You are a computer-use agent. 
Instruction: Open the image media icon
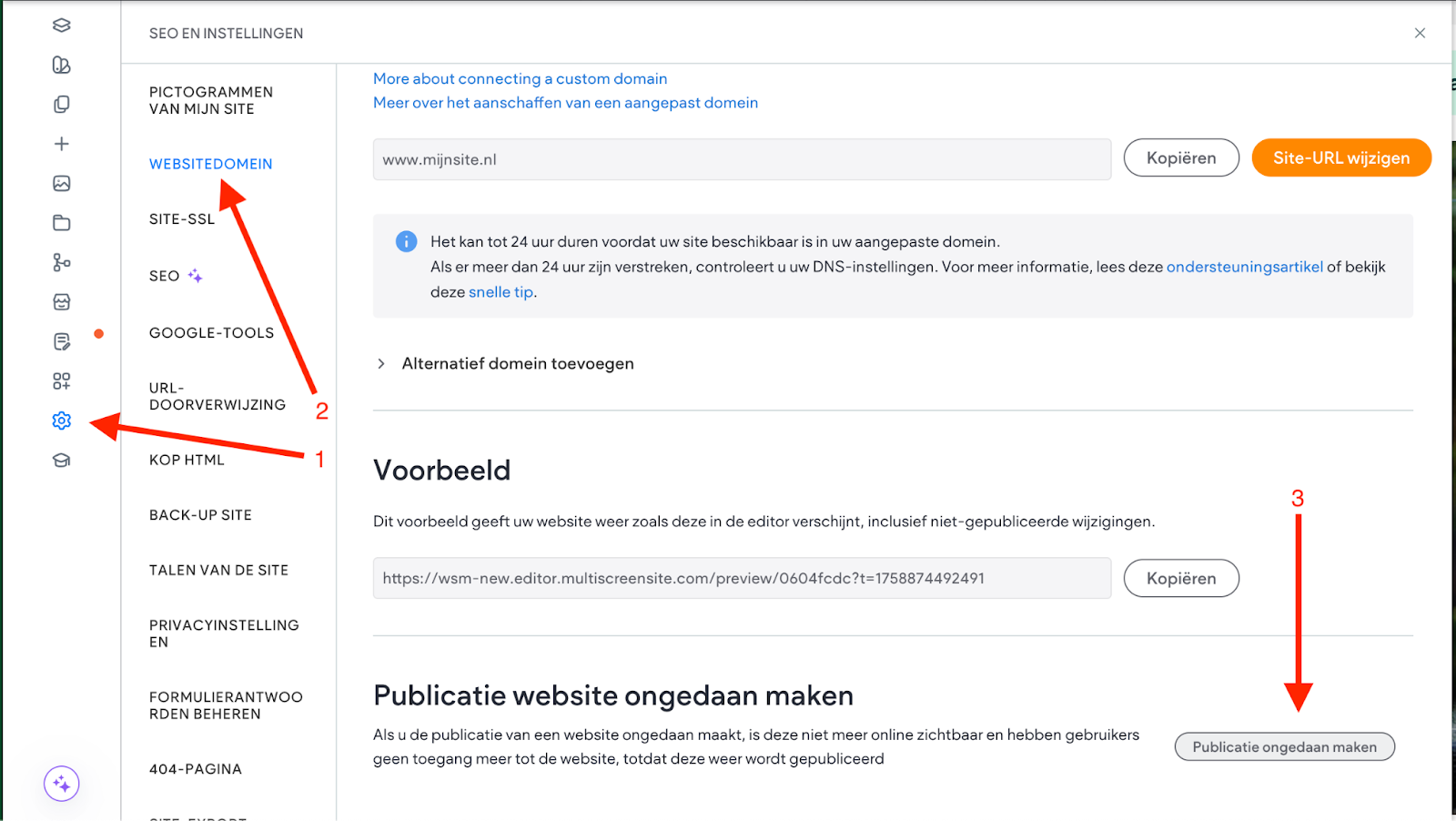[62, 184]
